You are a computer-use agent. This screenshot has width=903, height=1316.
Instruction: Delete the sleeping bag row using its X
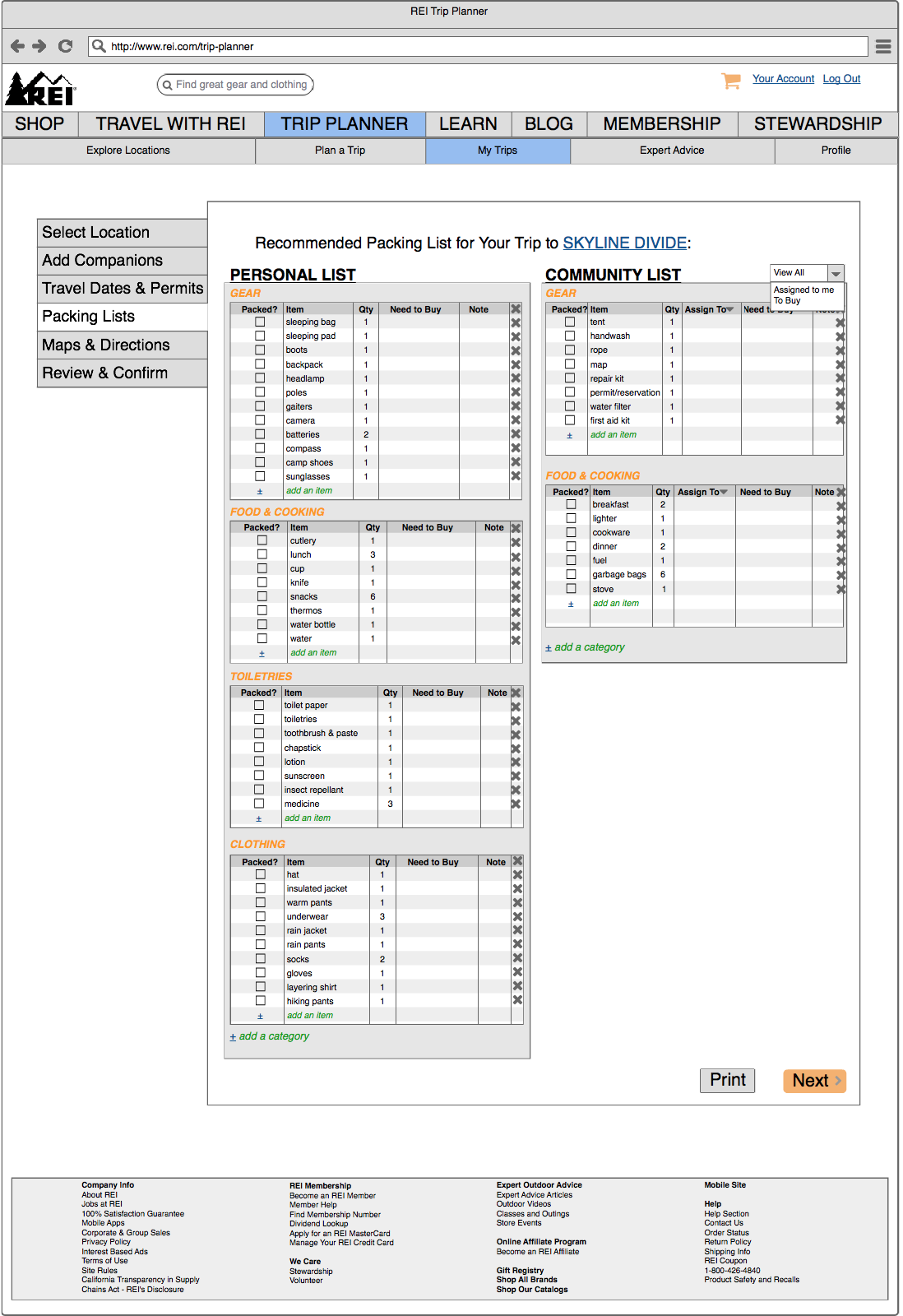point(516,322)
